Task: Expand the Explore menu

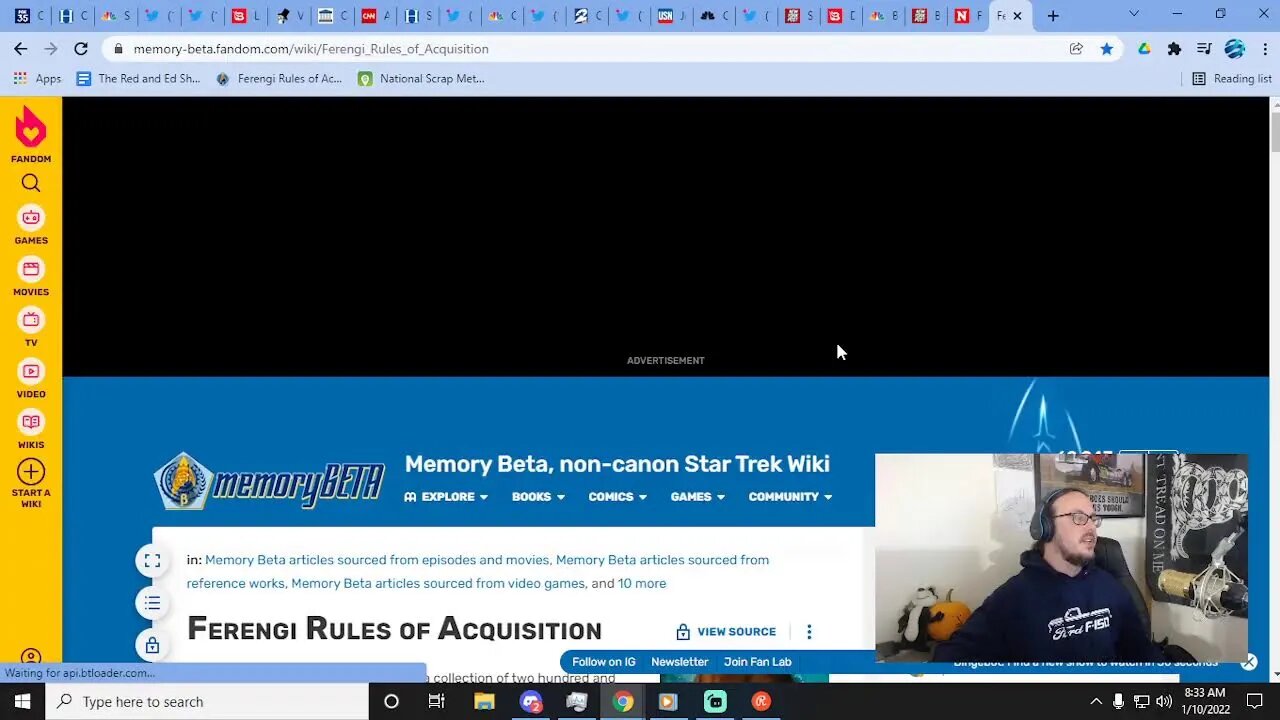Action: click(446, 497)
